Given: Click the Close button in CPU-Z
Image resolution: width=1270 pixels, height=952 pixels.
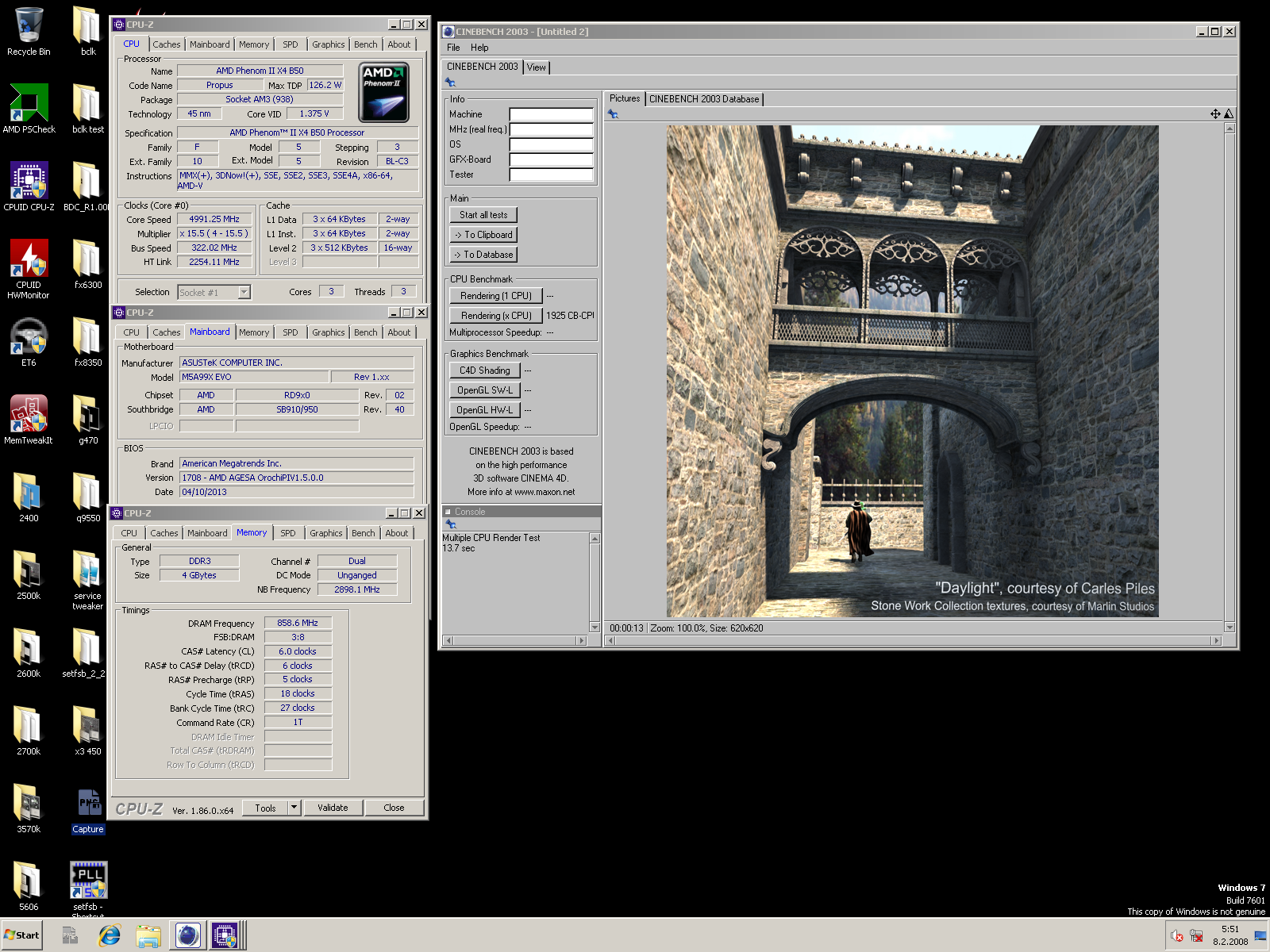Looking at the screenshot, I should [394, 808].
